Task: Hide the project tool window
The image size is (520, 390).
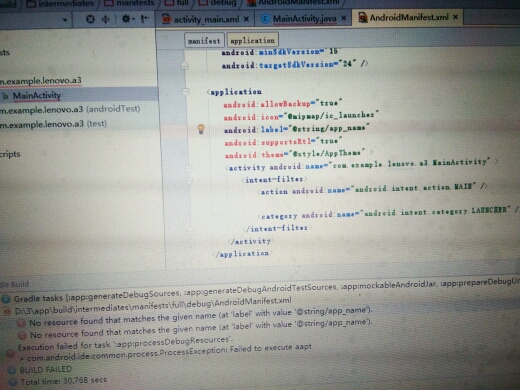Action: pyautogui.click(x=145, y=19)
